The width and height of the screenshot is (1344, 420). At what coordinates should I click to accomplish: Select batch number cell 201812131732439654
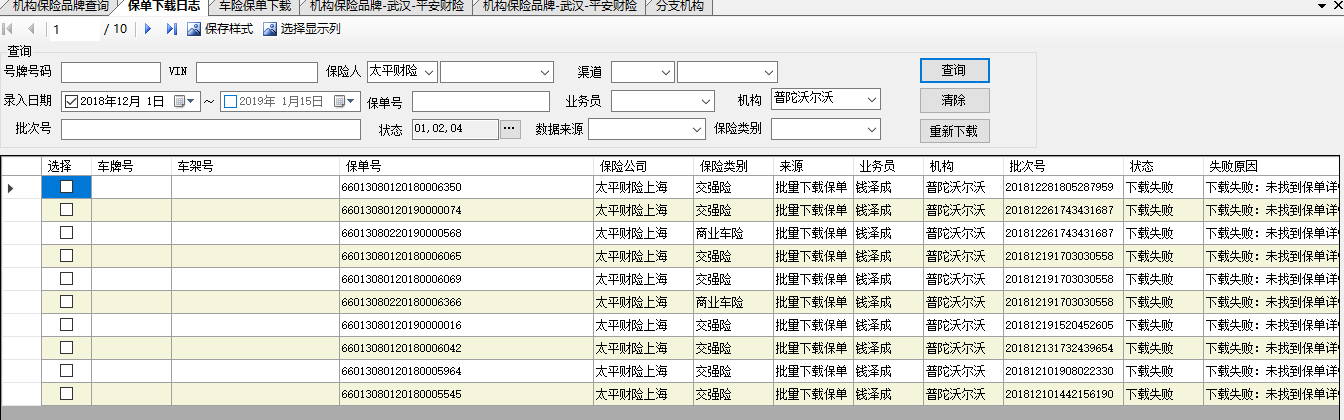point(1063,348)
